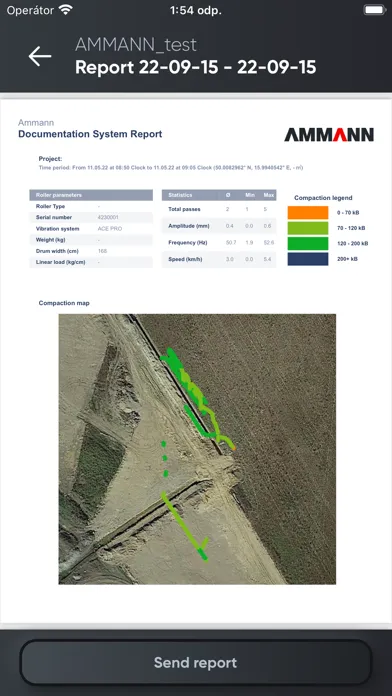Tap the Documentation System Report heading
The height and width of the screenshot is (696, 392).
90,134
